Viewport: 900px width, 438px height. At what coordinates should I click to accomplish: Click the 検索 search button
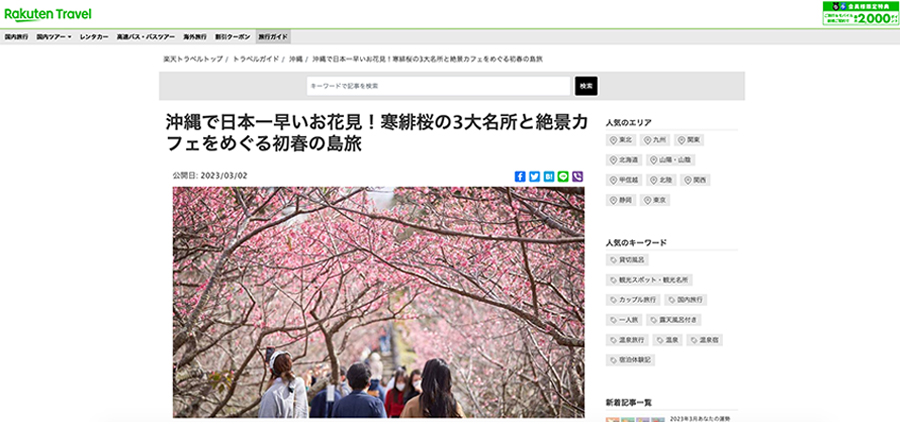click(x=586, y=86)
